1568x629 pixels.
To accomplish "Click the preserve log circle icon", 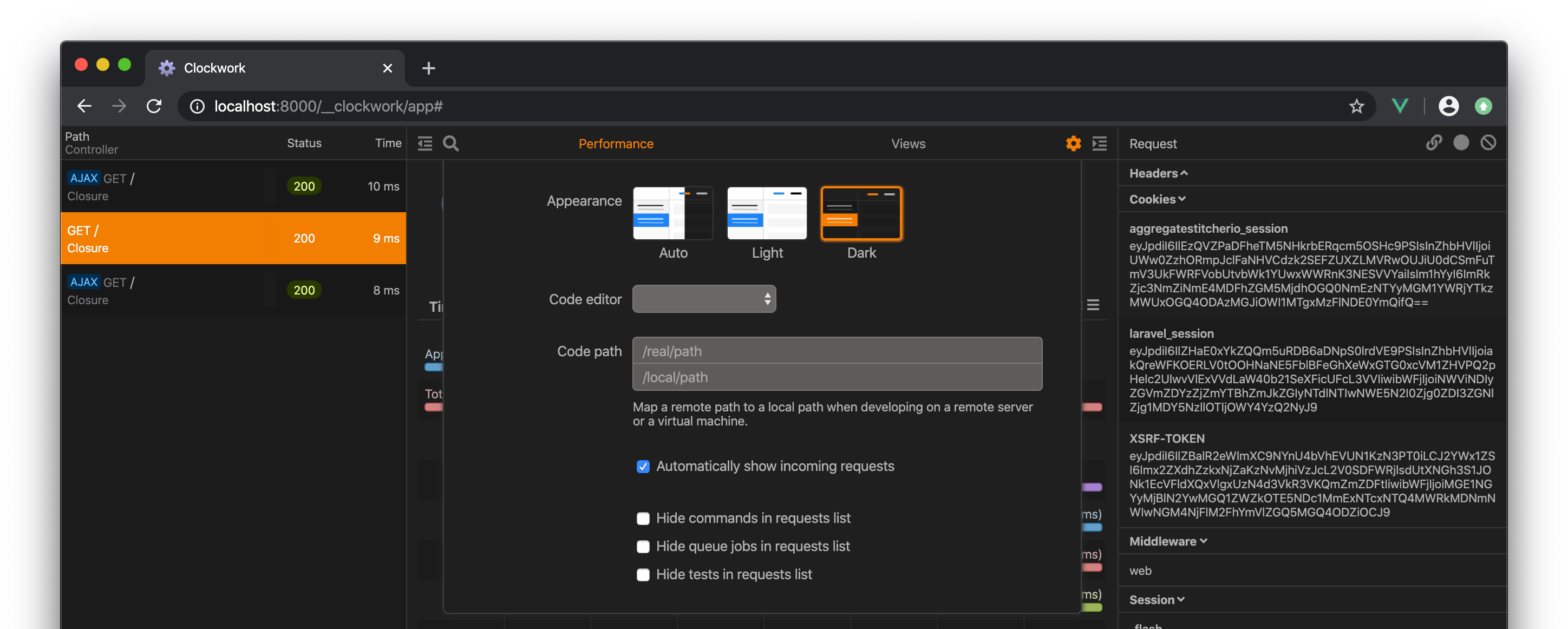I will click(1461, 142).
